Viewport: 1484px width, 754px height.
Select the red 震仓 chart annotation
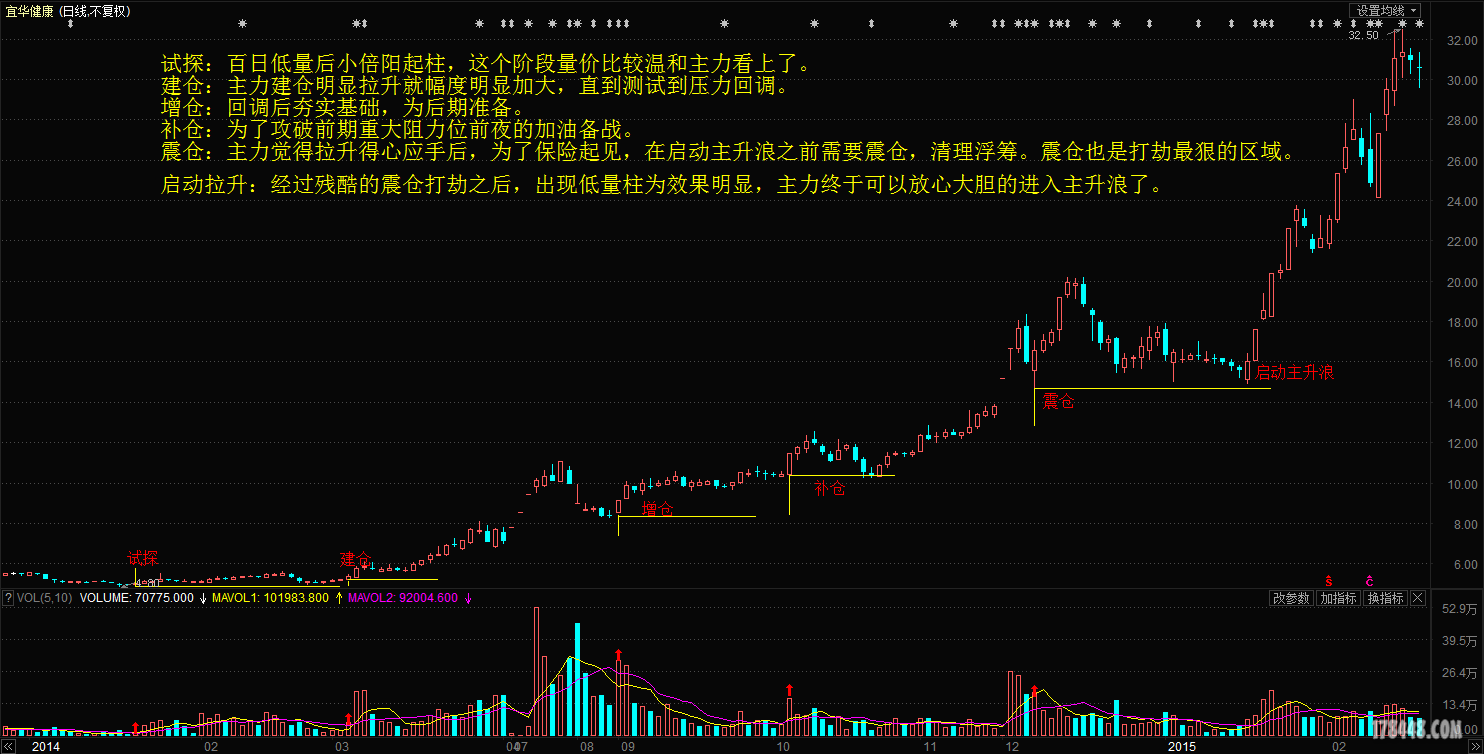[1058, 402]
